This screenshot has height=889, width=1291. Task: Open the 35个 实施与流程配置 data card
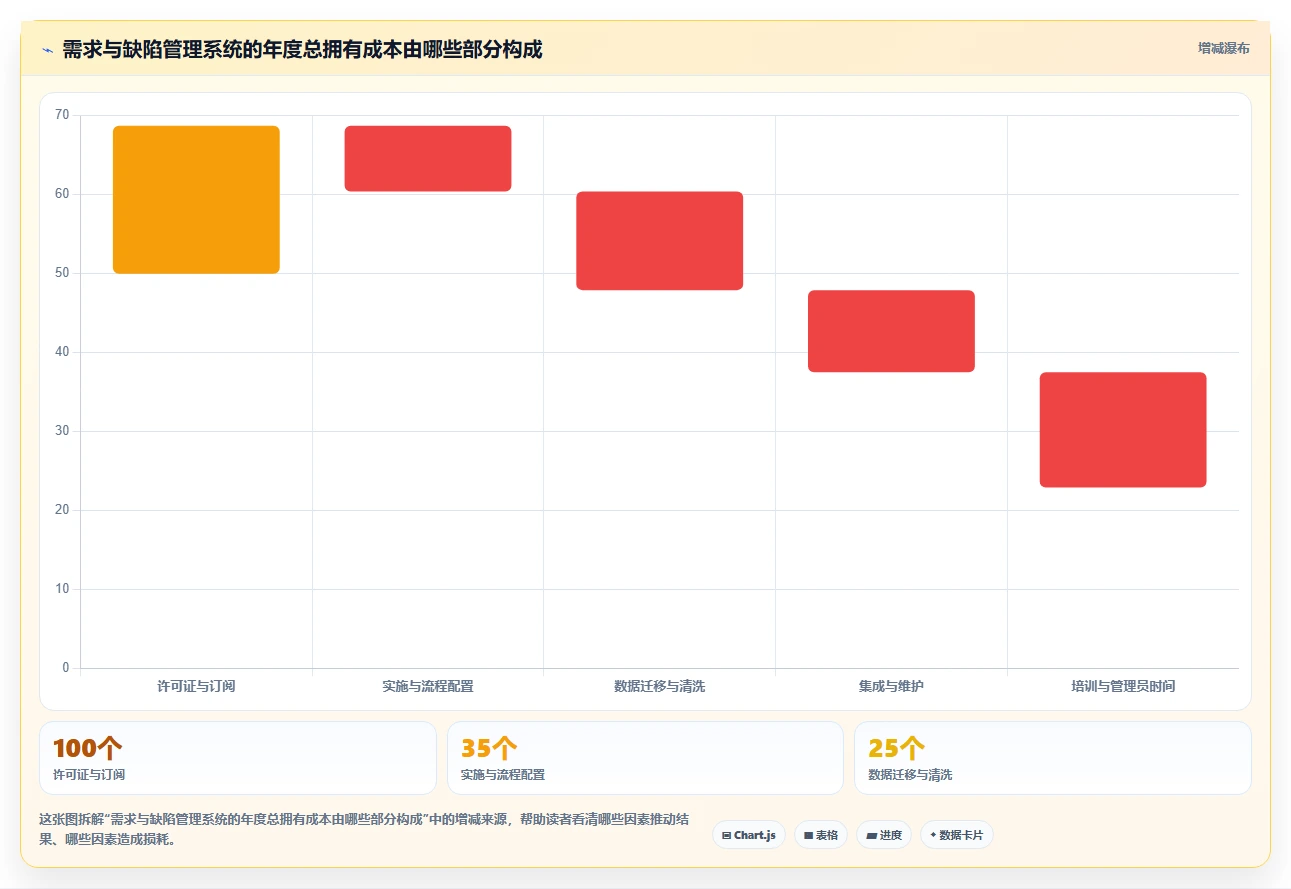tap(646, 758)
